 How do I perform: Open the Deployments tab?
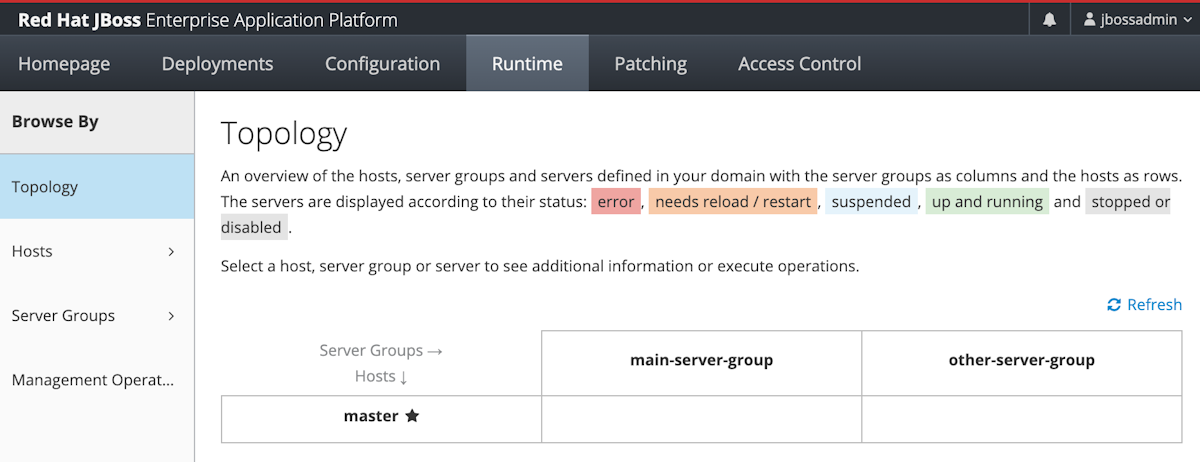tap(217, 64)
